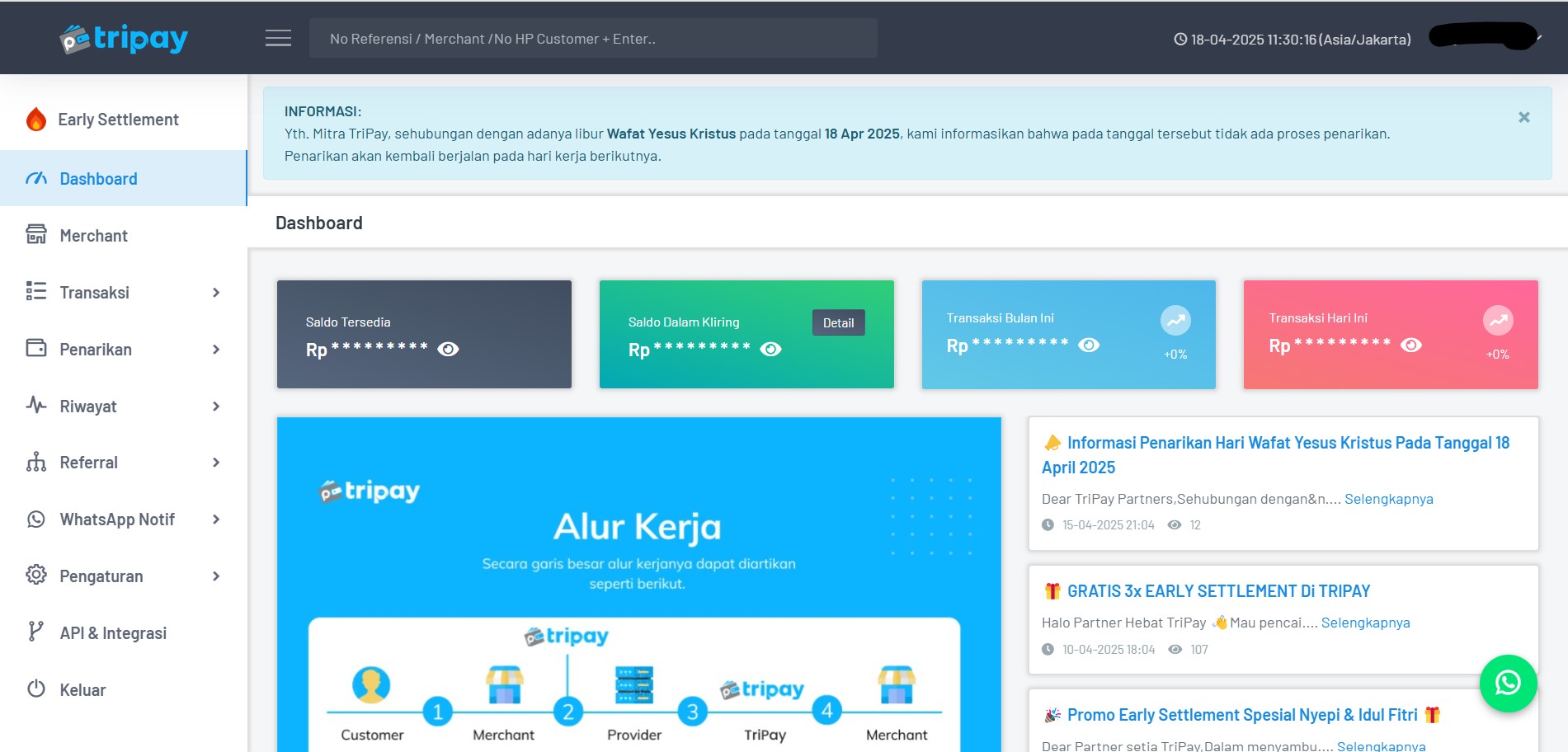Image resolution: width=1568 pixels, height=752 pixels.
Task: Select Keluar to log out
Action: coord(124,690)
